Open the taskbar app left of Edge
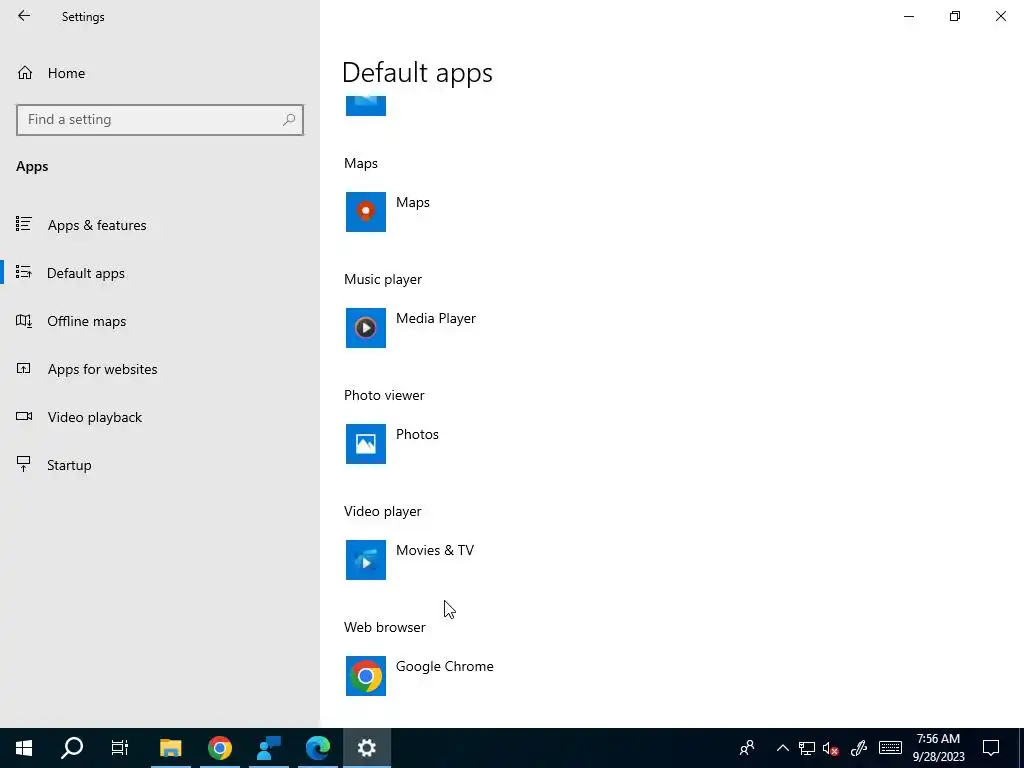 [268, 748]
